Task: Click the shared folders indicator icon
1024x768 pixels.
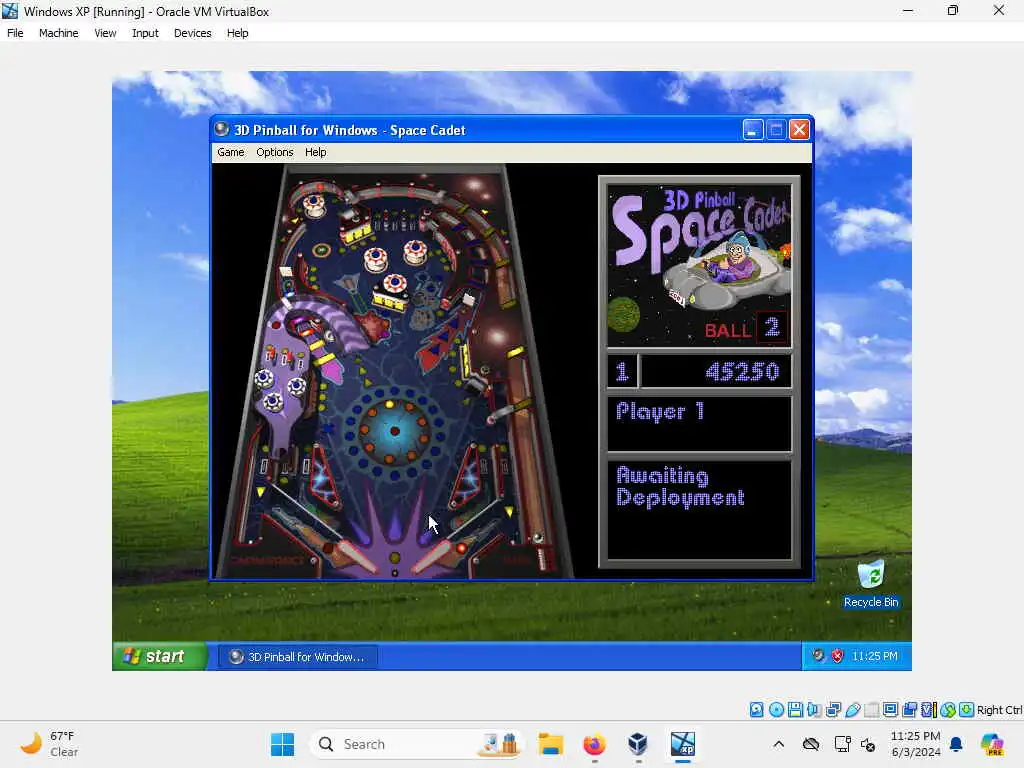Action: (871, 710)
